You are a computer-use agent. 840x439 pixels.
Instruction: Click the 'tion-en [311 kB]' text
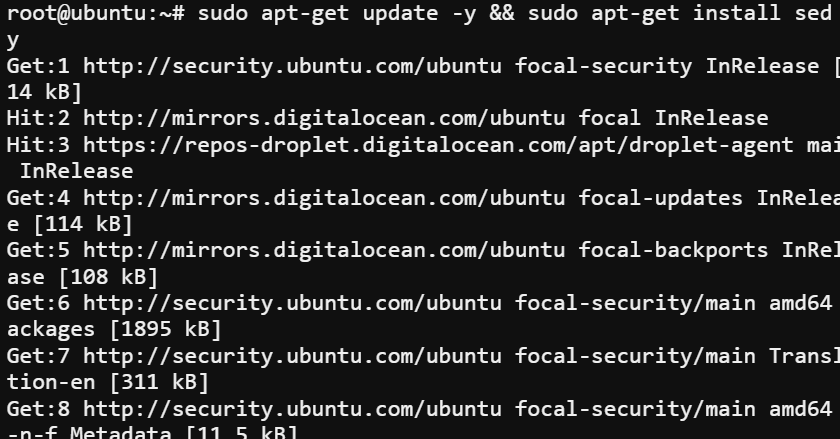pyautogui.click(x=108, y=383)
